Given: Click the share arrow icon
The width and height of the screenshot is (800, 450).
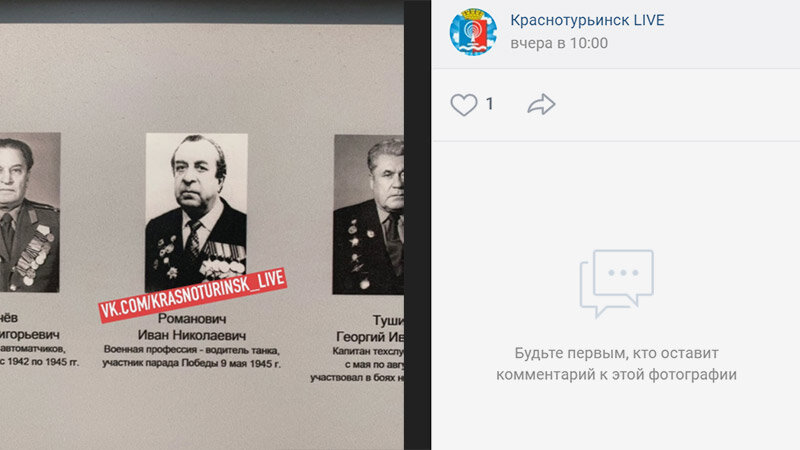Looking at the screenshot, I should coord(541,104).
